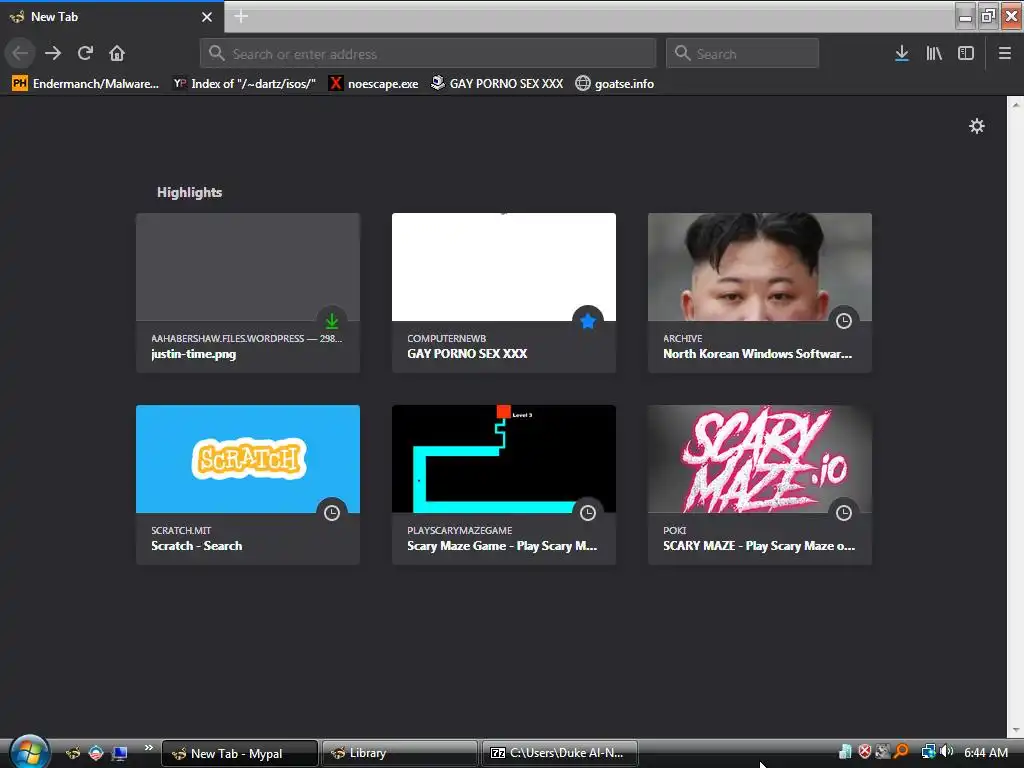Open Scary Maze Game blue maze thumbnail
Viewport: 1024px width, 768px height.
point(504,458)
